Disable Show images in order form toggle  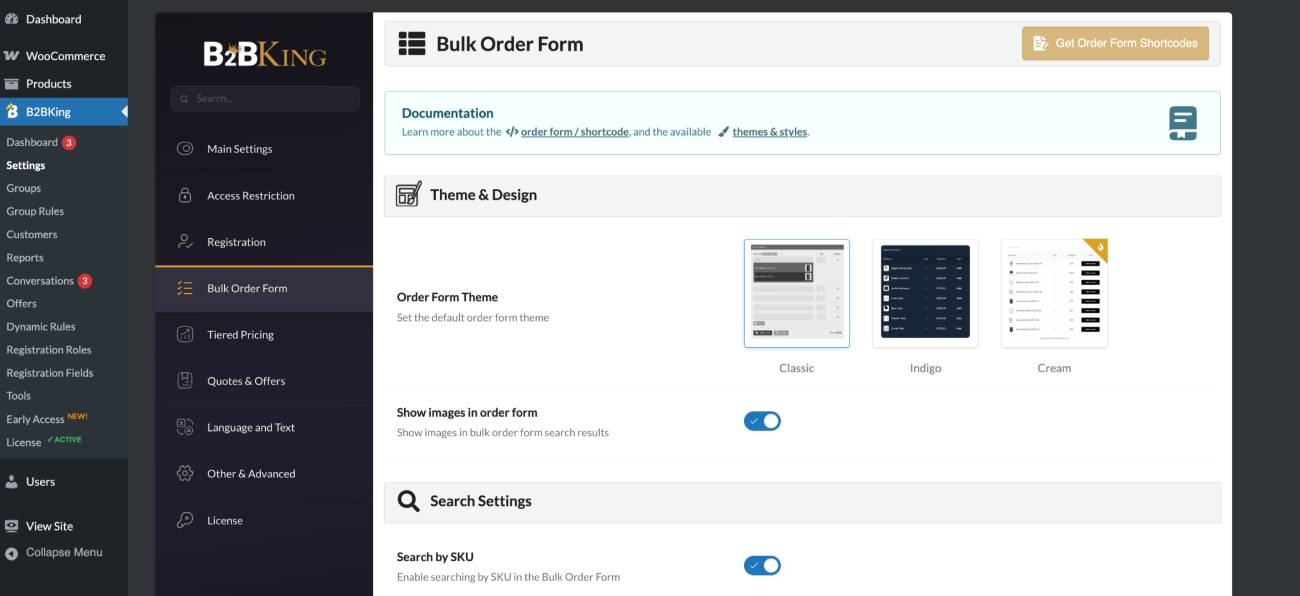click(762, 421)
